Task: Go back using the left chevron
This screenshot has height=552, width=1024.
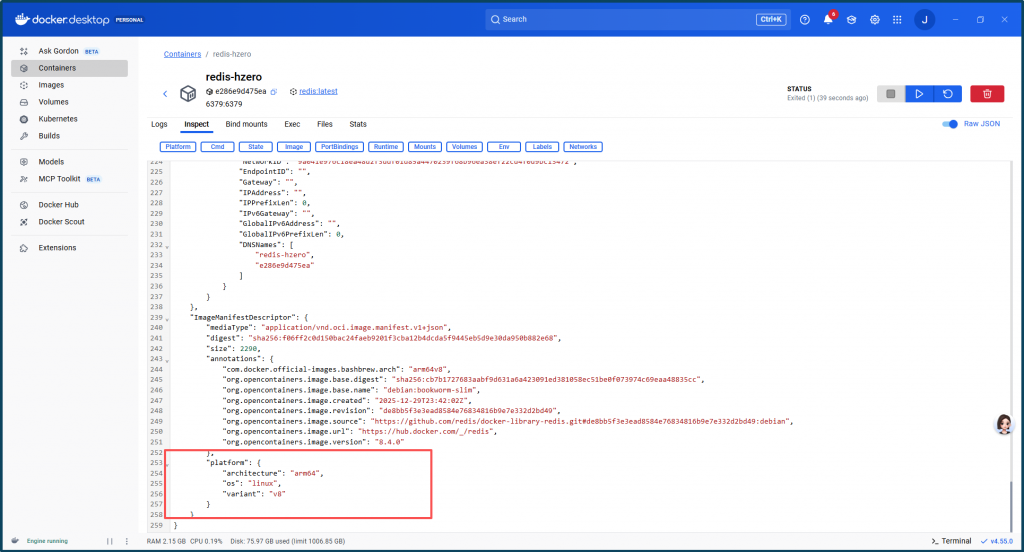Action: tap(165, 93)
